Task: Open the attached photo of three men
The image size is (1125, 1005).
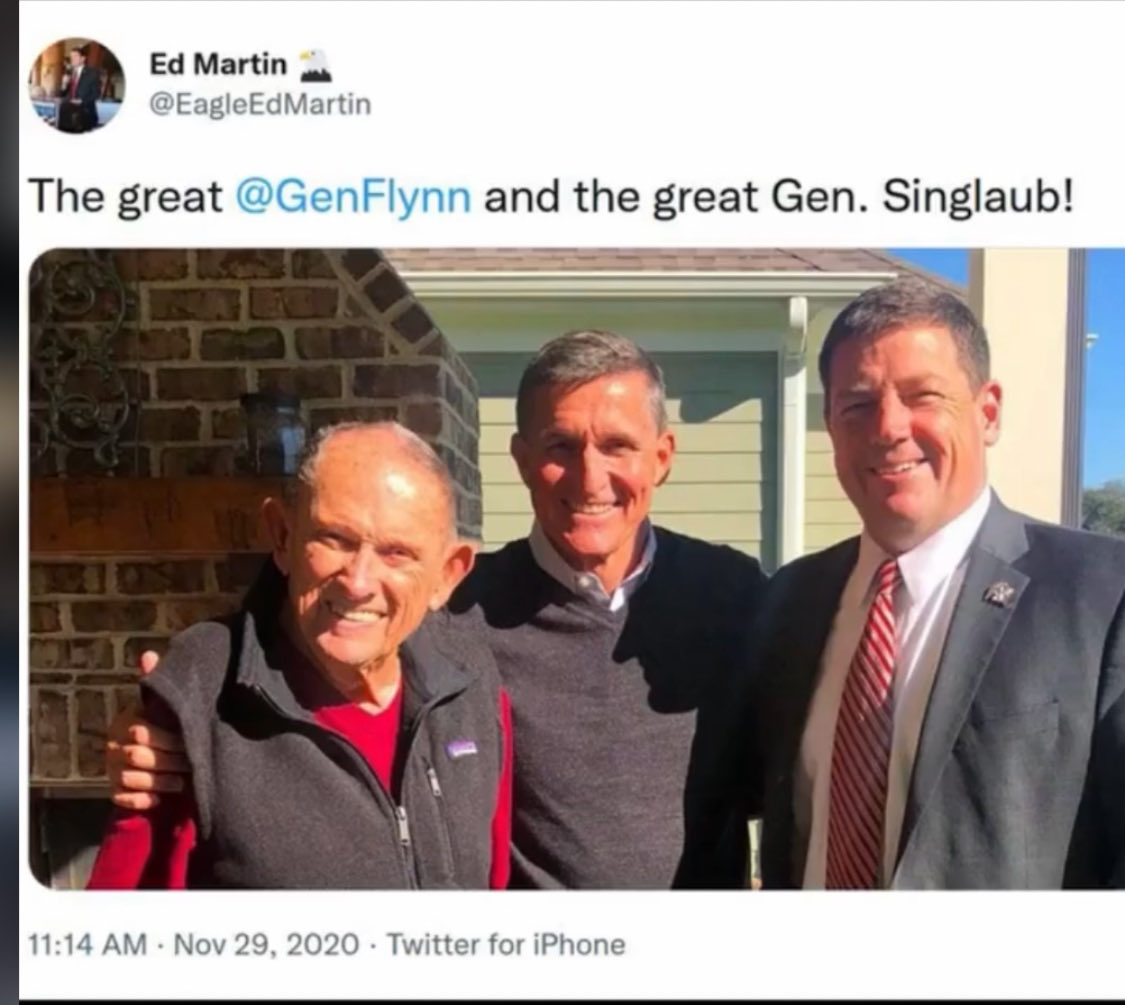Action: coord(577,568)
